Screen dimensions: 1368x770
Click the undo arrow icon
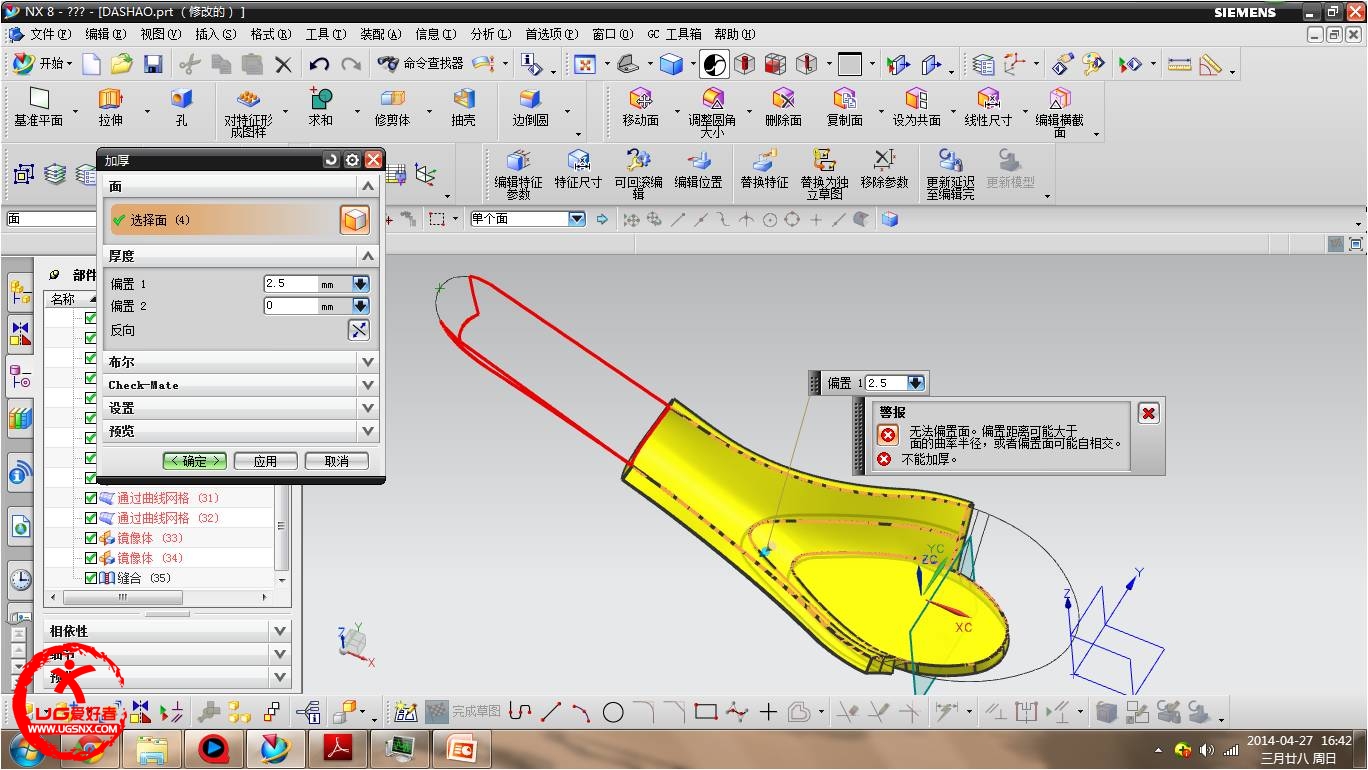click(x=319, y=64)
